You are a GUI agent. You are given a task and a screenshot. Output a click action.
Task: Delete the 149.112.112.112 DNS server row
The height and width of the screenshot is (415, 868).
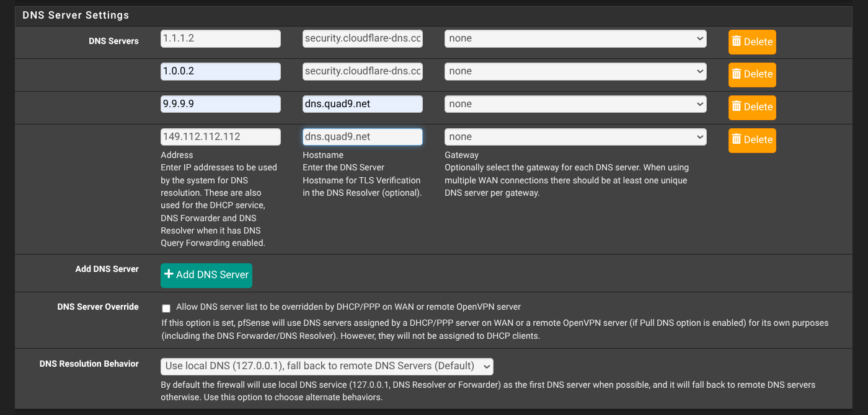pyautogui.click(x=752, y=140)
